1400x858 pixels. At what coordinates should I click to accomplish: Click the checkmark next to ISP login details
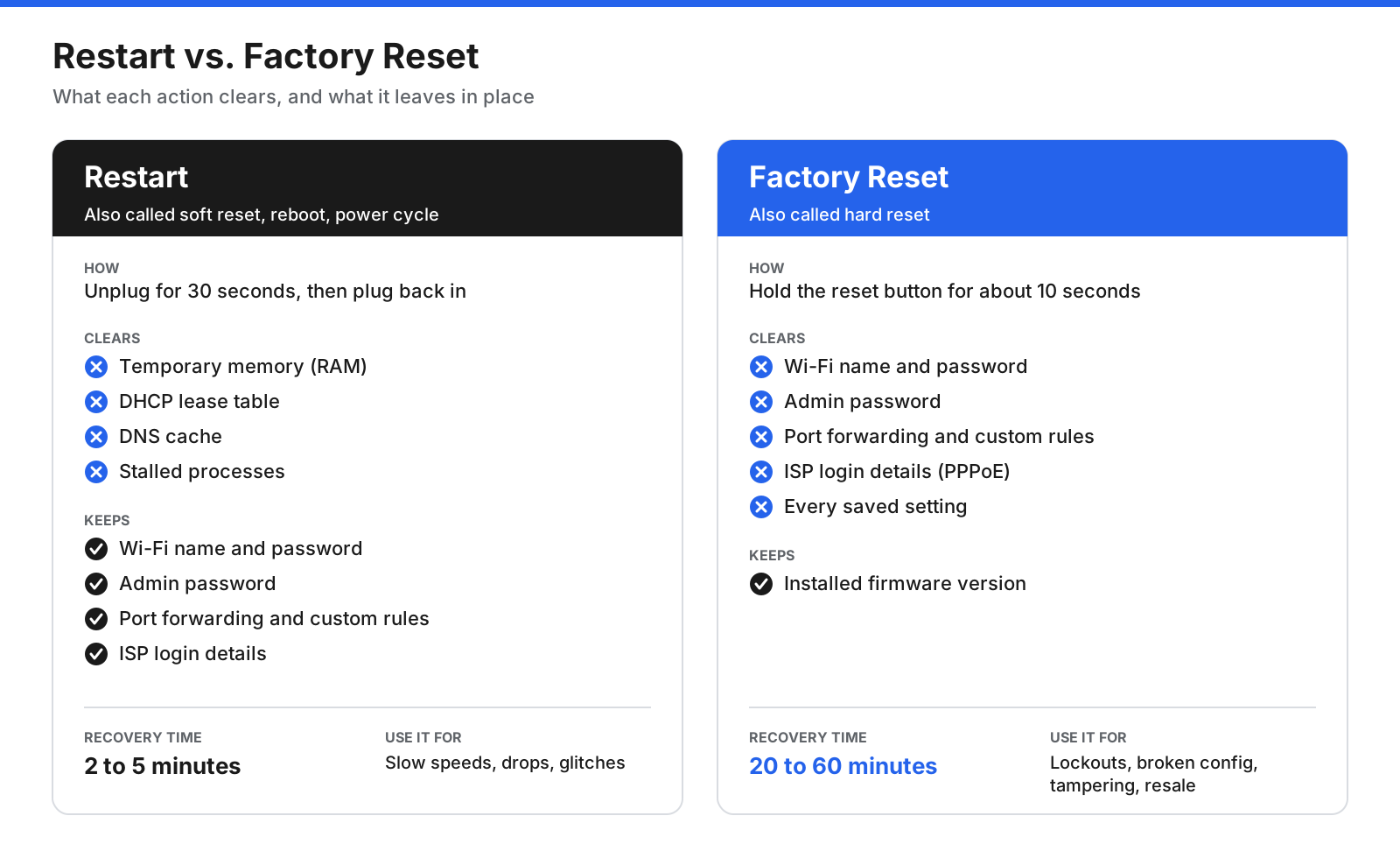click(96, 654)
